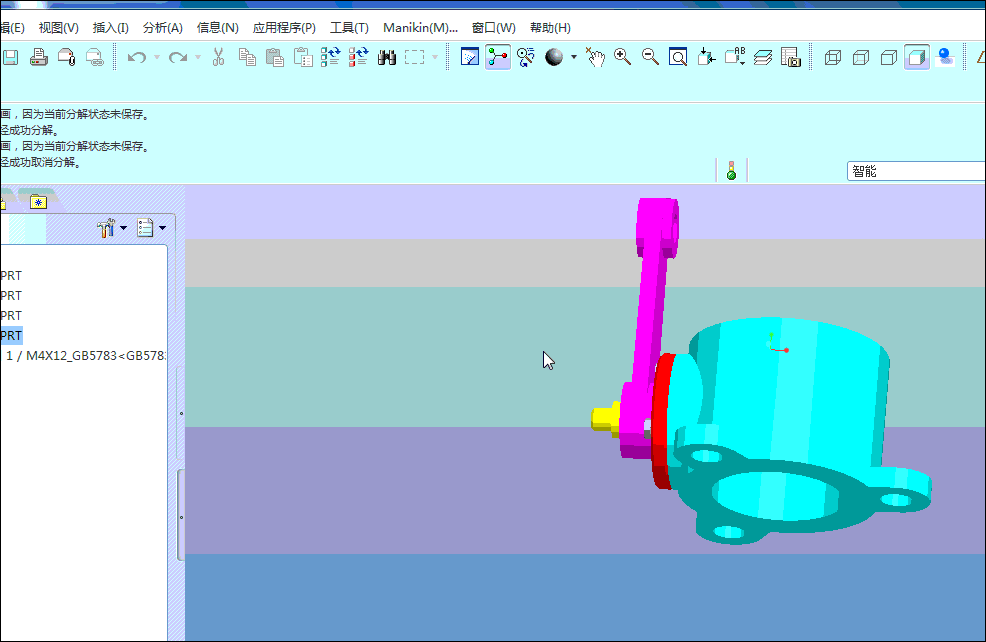Image resolution: width=986 pixels, height=642 pixels.
Task: Open the 工具(T) menu
Action: [350, 28]
